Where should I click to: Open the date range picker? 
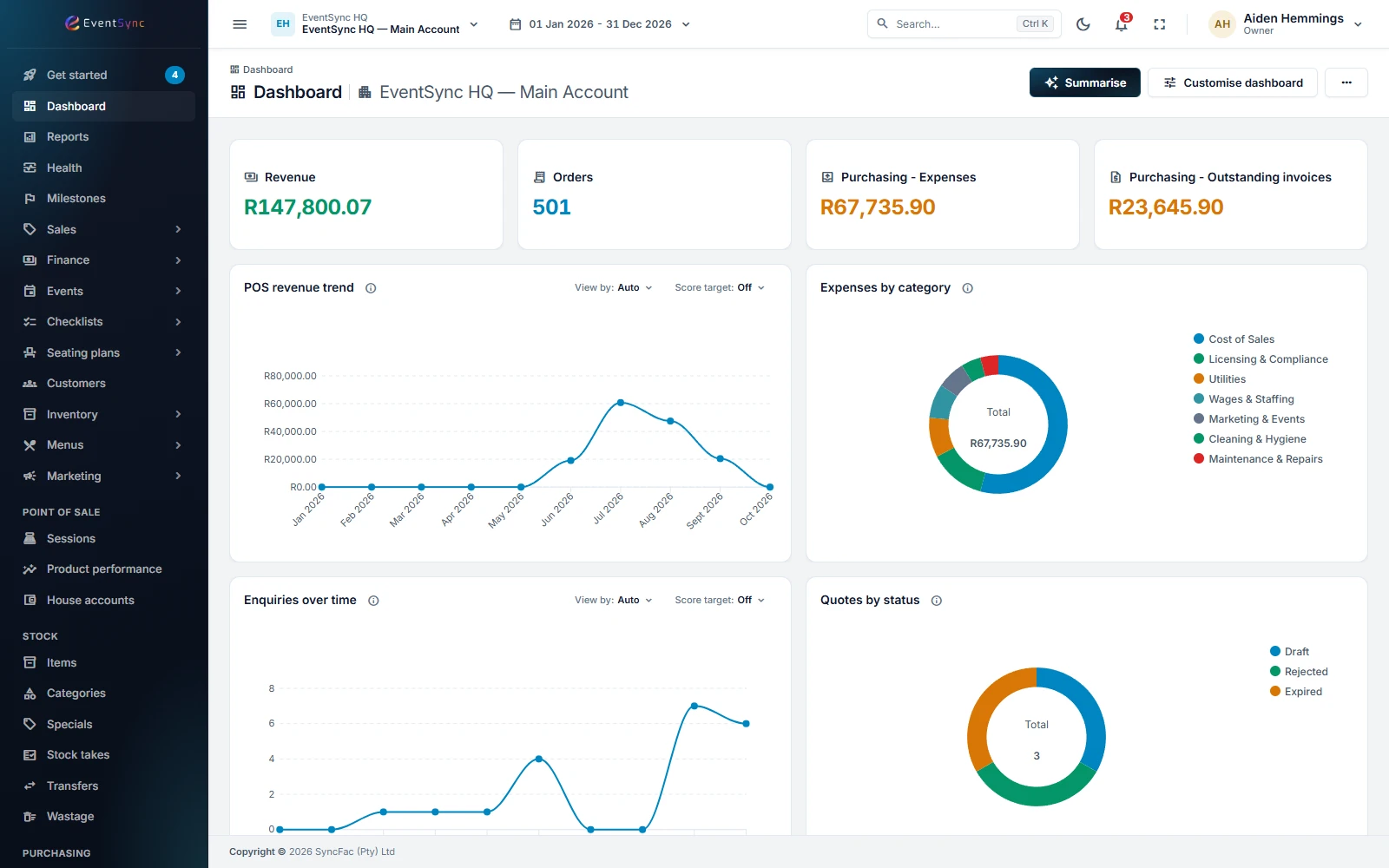[x=599, y=24]
